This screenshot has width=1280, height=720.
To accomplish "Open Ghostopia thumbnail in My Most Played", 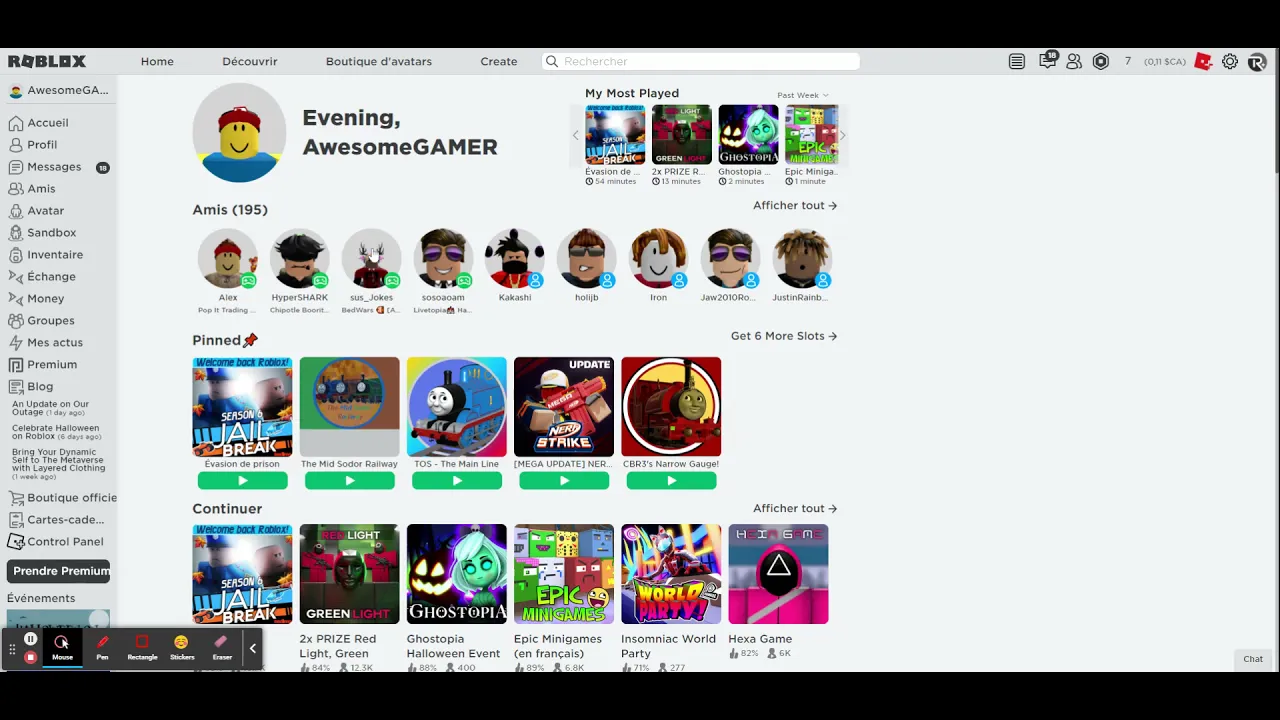I will pos(748,134).
